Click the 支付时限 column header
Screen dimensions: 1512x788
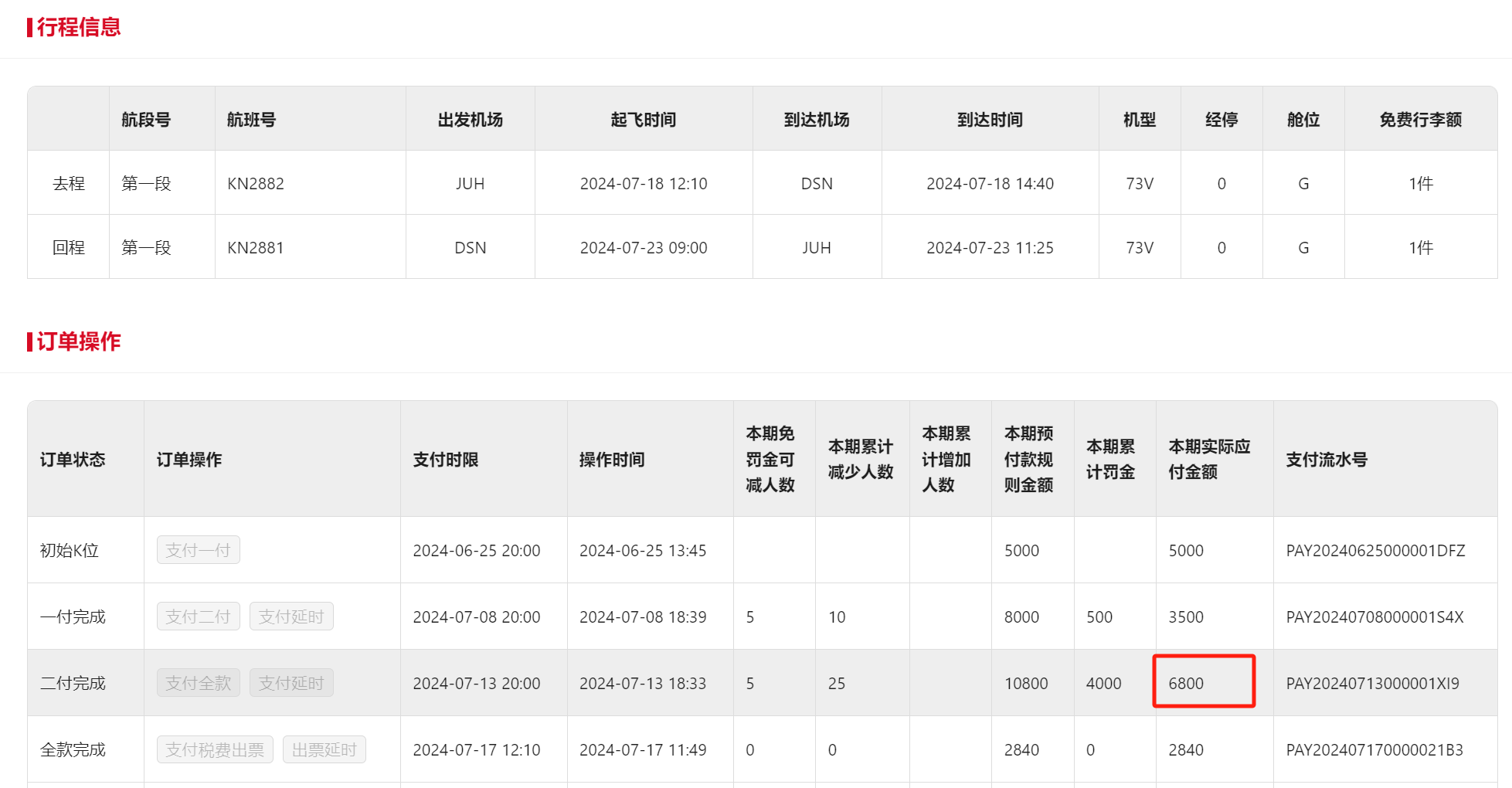[x=446, y=460]
